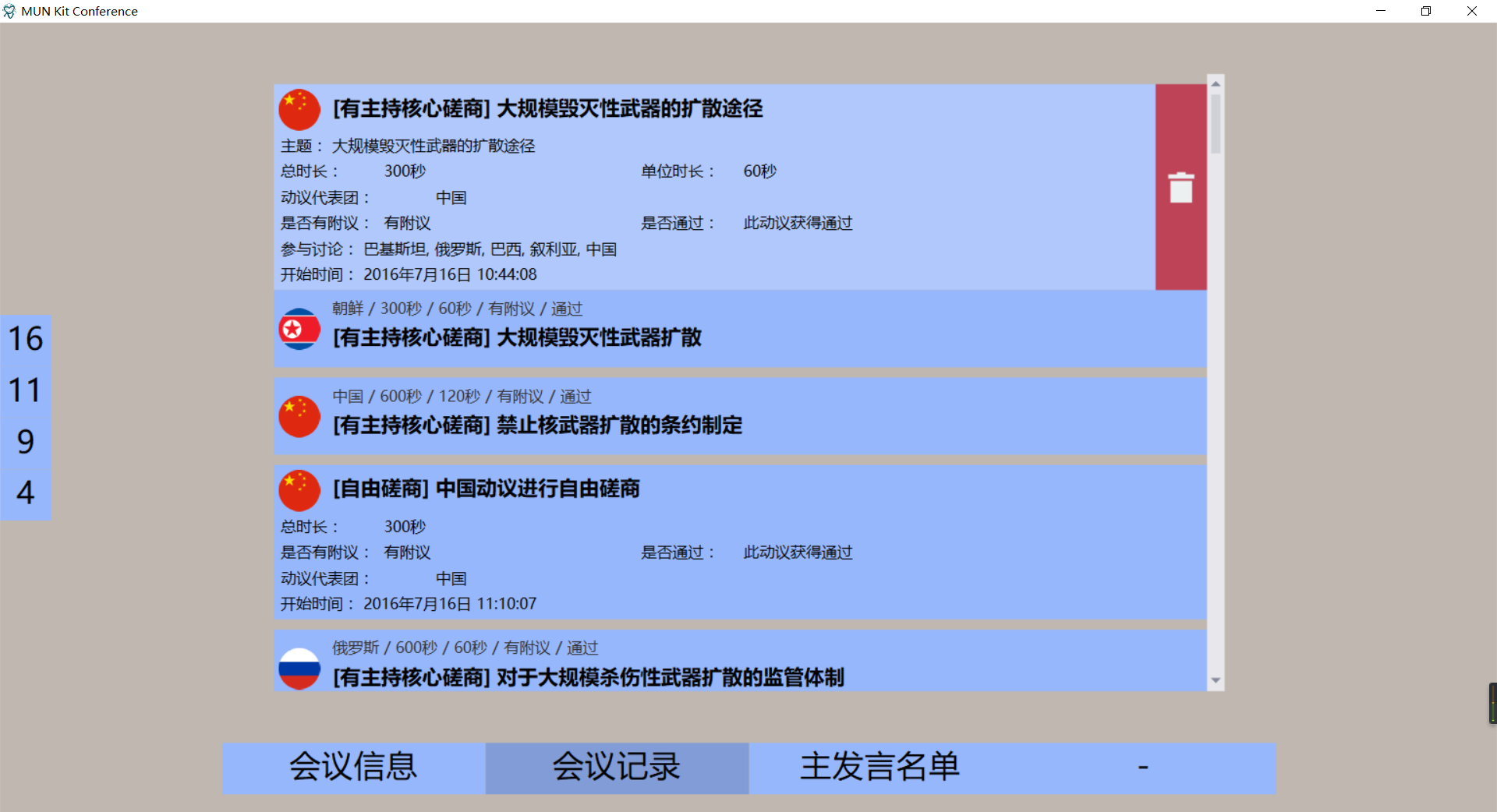Click the "-" tab at bottom right

1141,768
